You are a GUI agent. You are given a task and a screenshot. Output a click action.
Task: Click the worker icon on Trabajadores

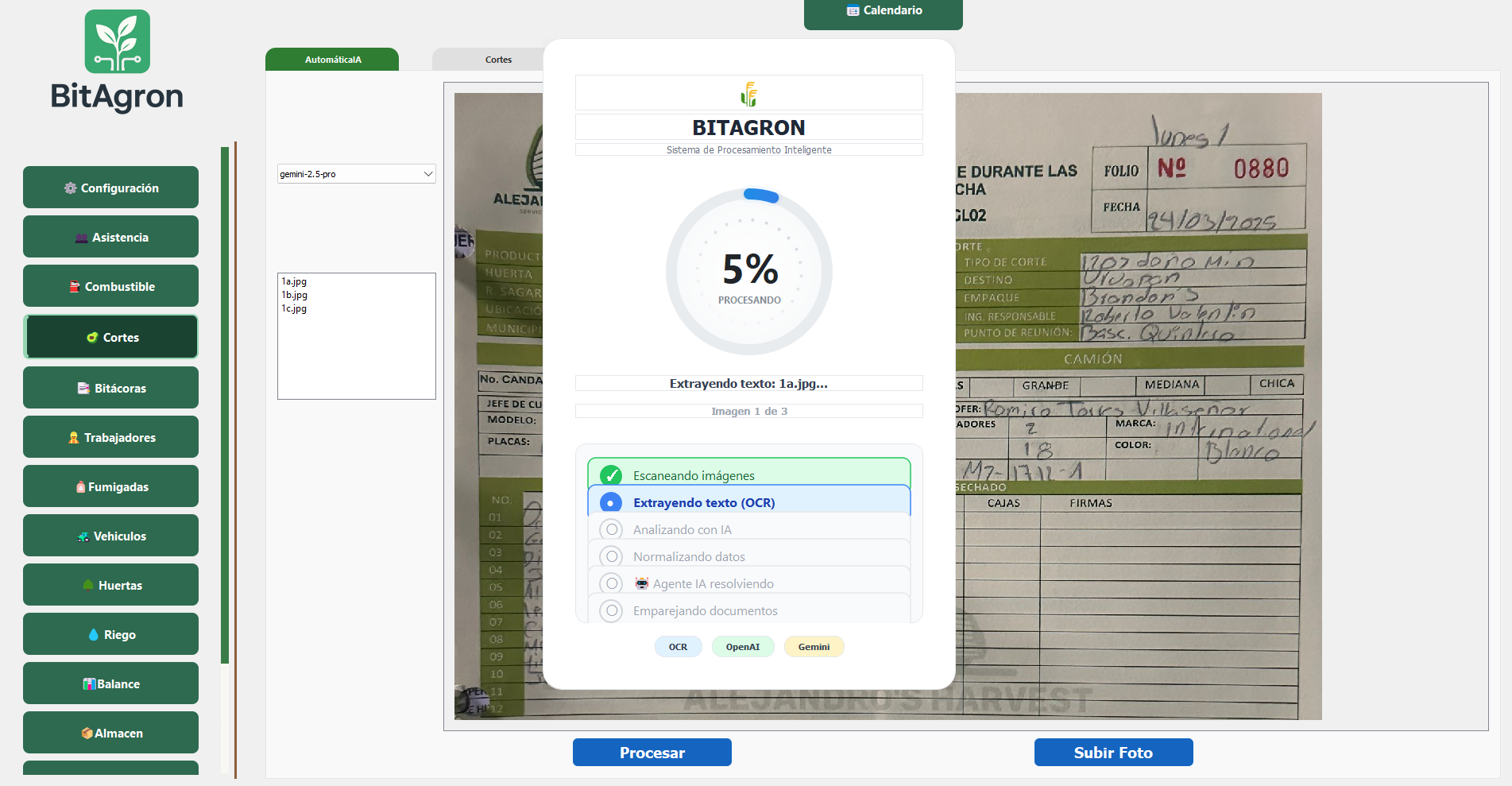[x=74, y=438]
